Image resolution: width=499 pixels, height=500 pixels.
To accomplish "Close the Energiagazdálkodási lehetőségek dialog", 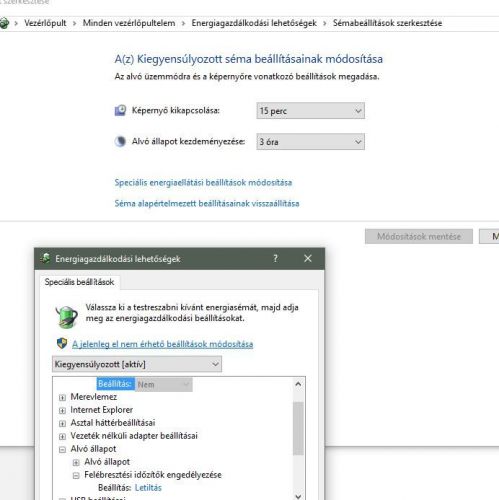I will coord(308,258).
